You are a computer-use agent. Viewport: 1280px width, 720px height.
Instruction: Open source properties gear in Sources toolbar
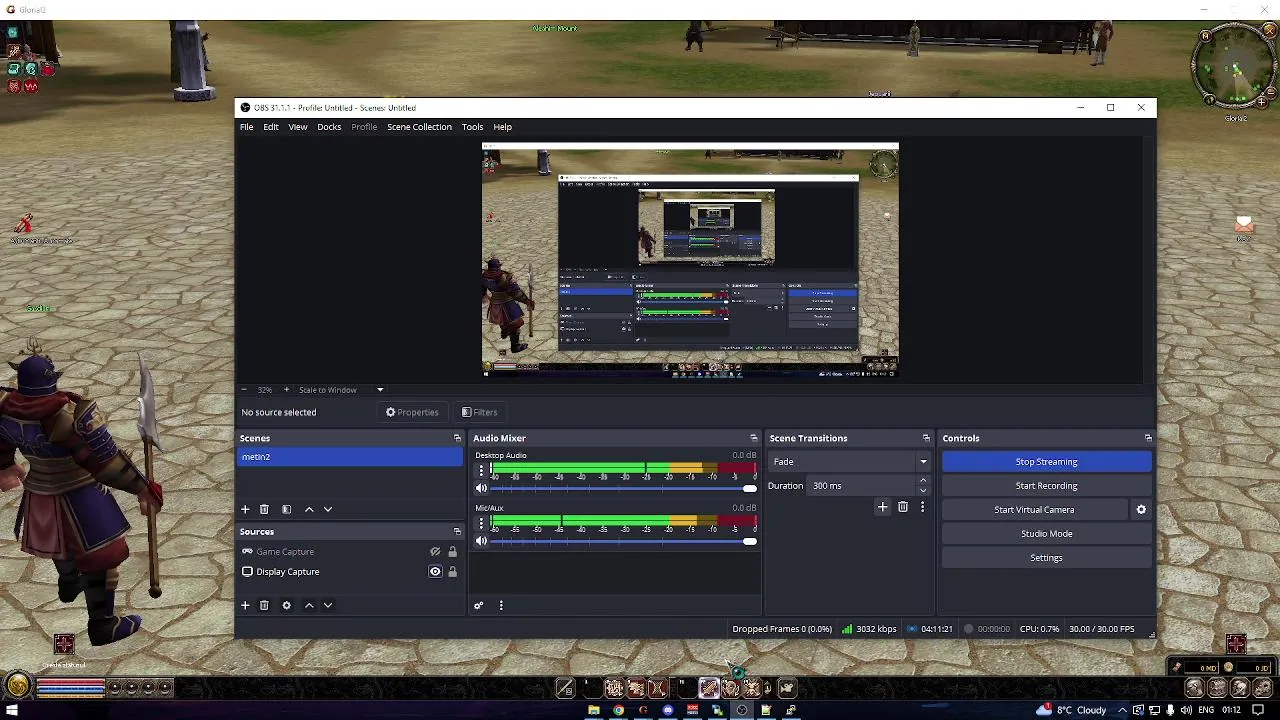coord(286,605)
